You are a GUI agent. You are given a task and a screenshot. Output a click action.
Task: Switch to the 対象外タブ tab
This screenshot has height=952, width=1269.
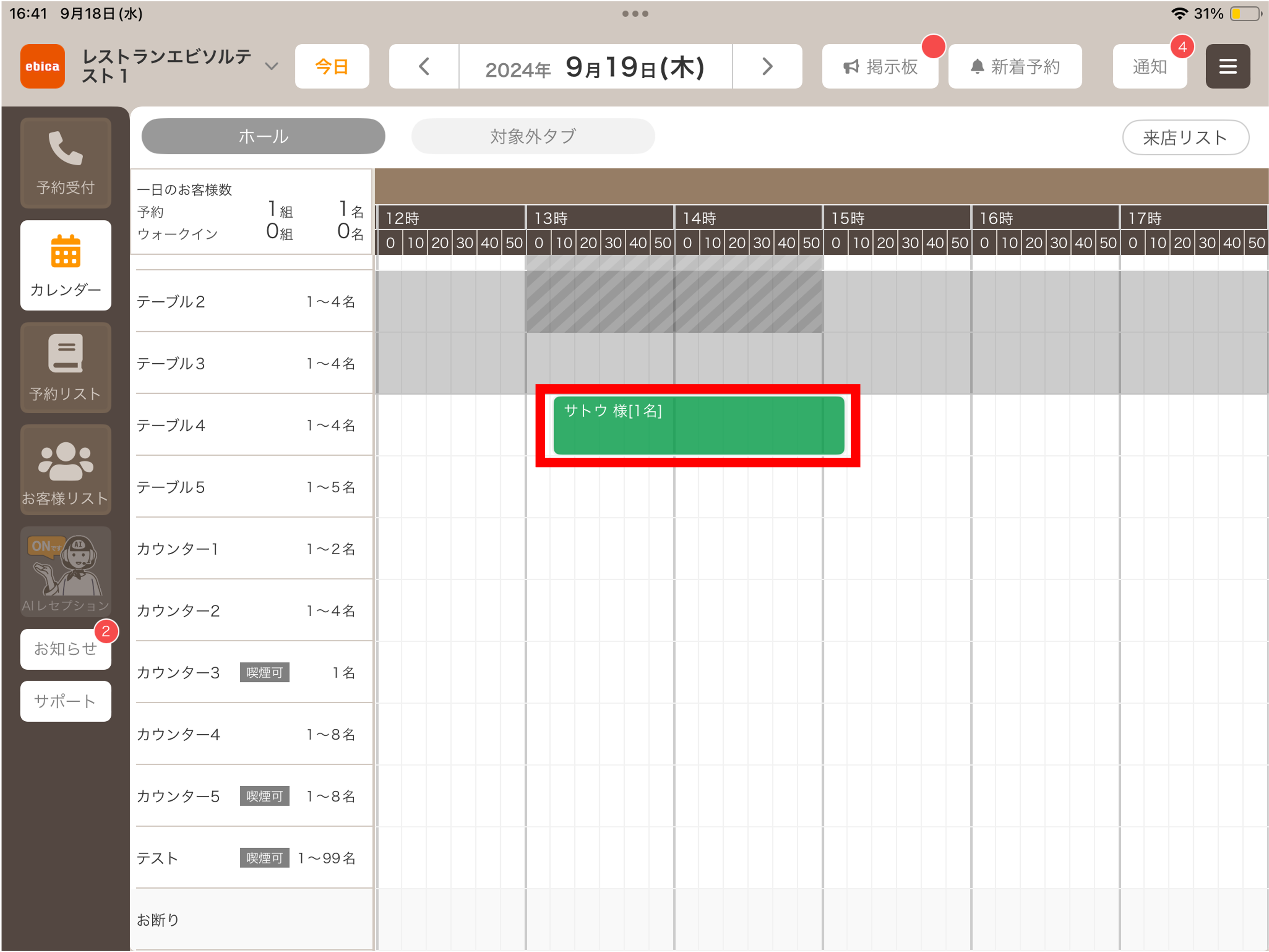point(533,136)
